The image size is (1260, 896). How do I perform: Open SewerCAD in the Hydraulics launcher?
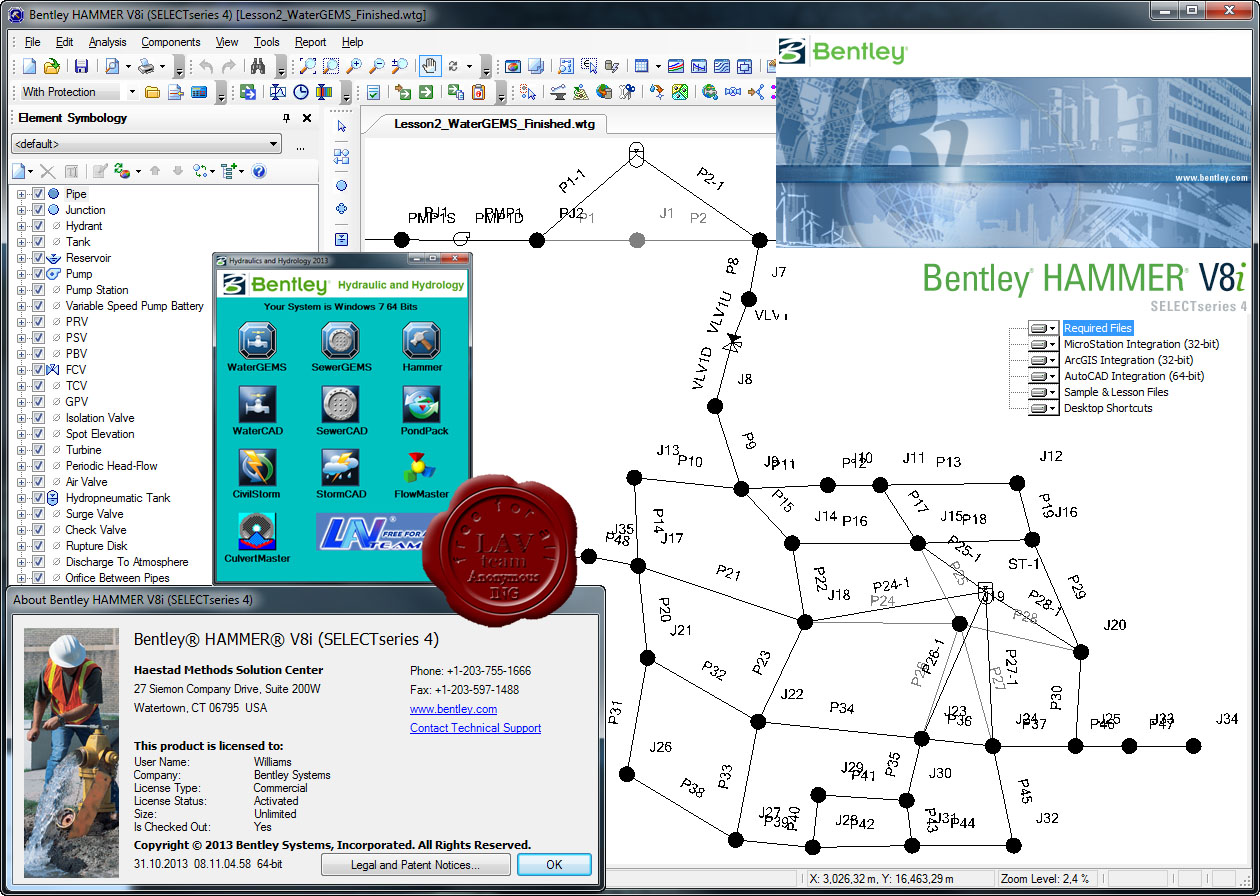pos(341,405)
